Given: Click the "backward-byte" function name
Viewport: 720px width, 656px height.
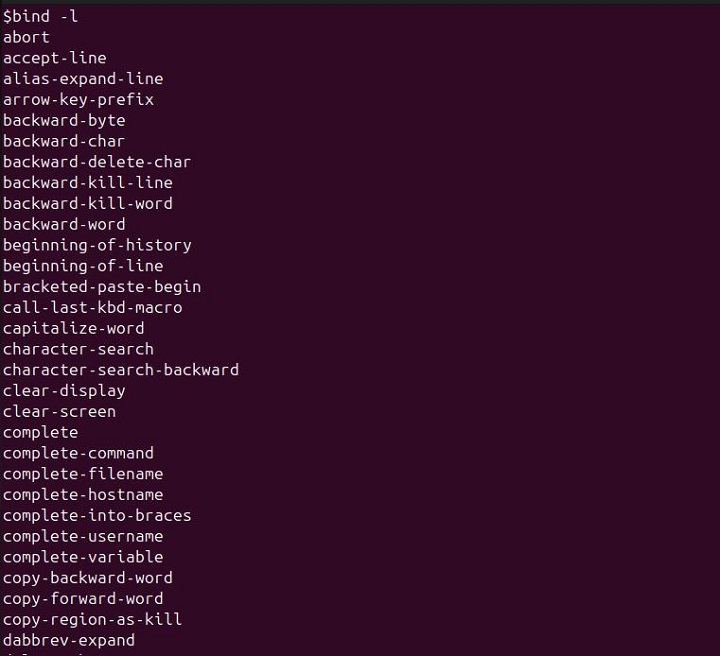Looking at the screenshot, I should 64,120.
